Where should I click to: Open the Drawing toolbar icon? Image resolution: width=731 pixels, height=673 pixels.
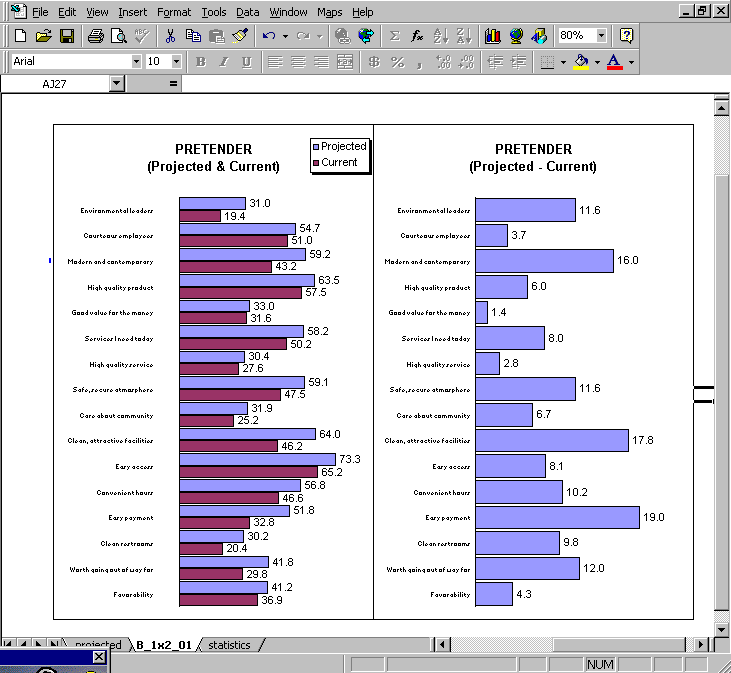click(539, 36)
